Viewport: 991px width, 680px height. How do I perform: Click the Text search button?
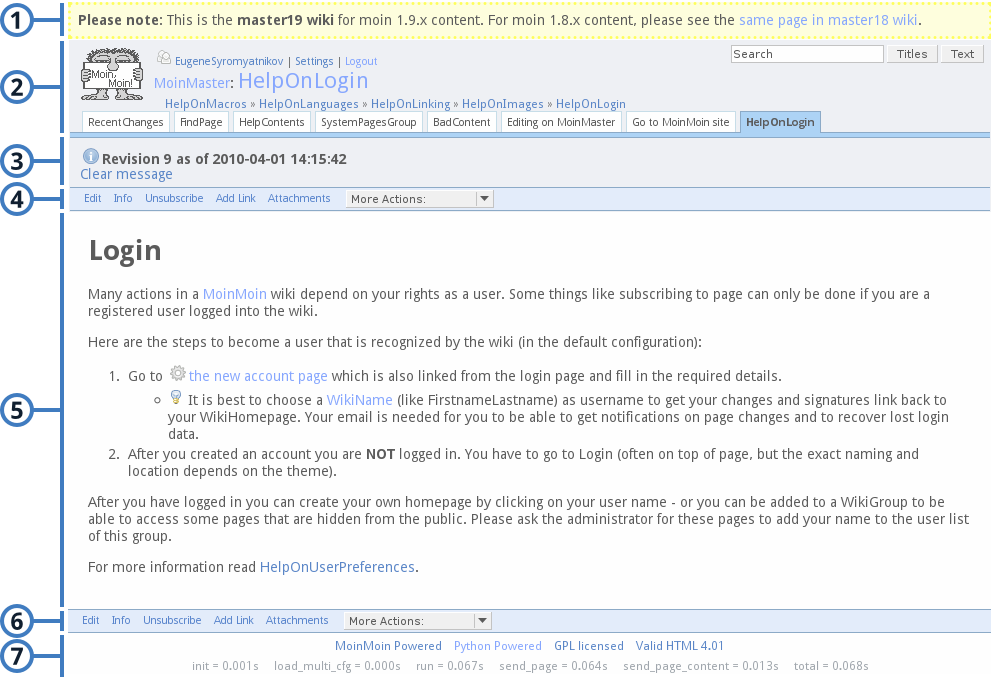[961, 53]
